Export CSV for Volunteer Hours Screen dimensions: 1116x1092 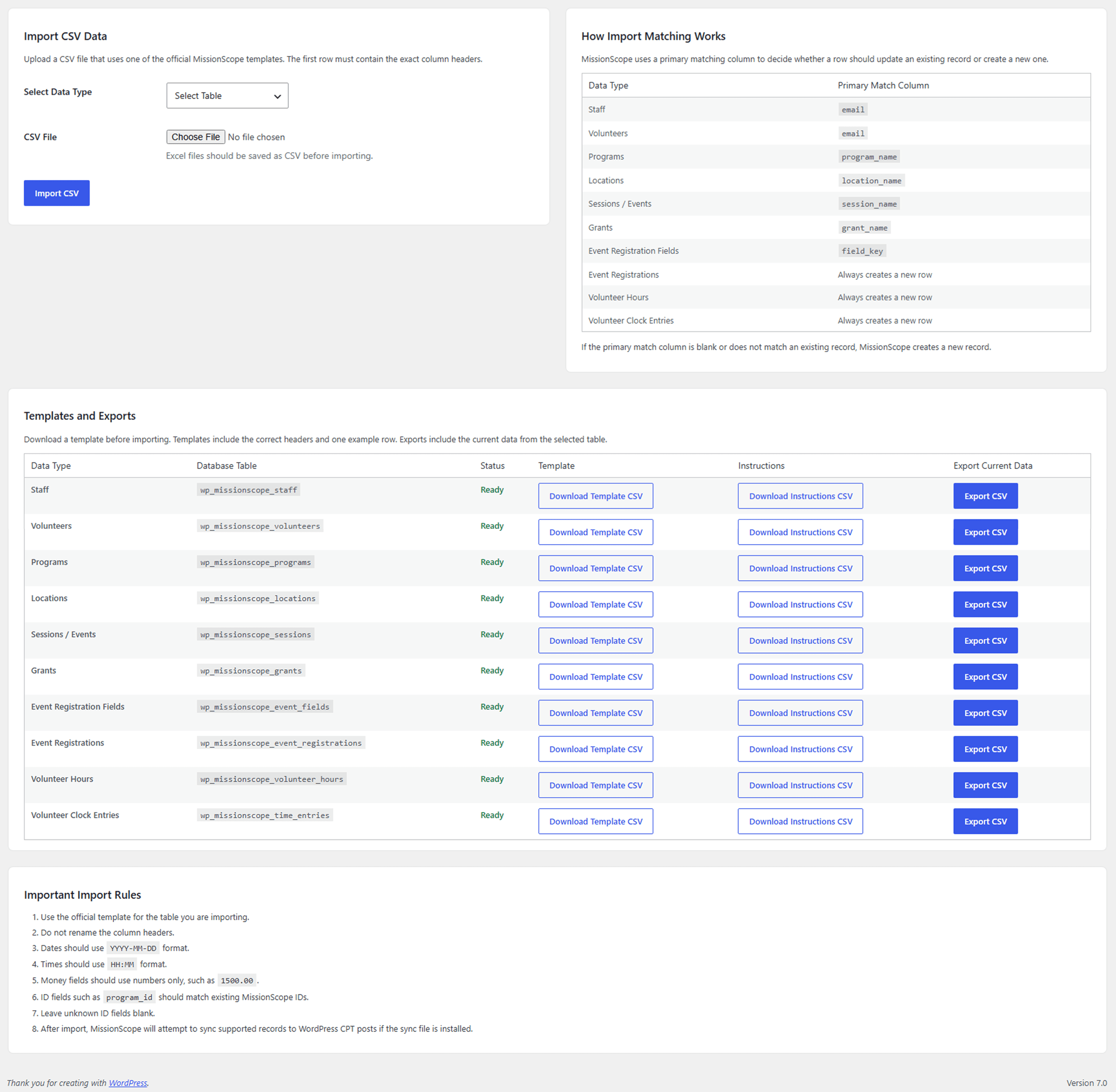click(x=985, y=785)
